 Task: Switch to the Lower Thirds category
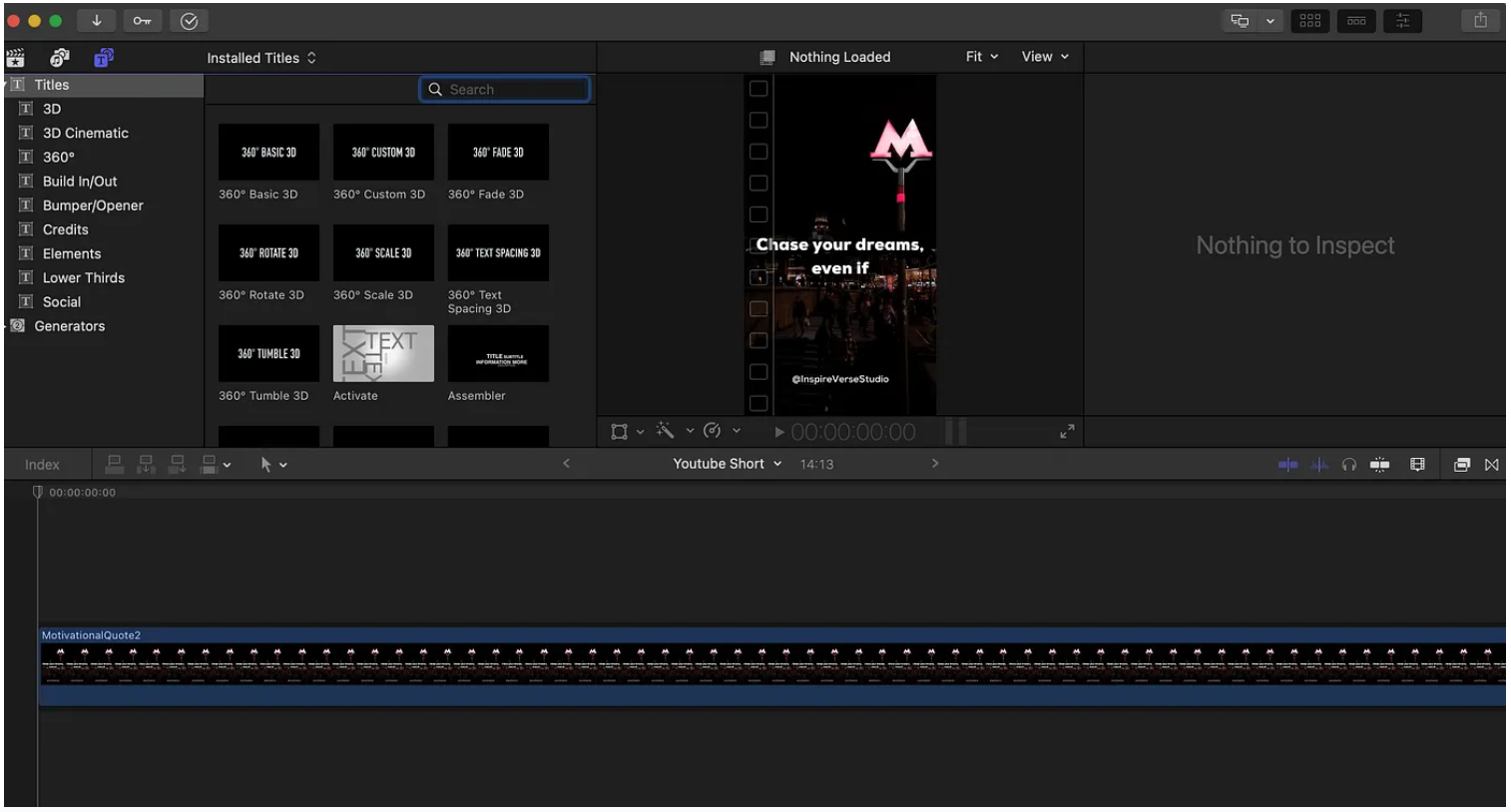coord(84,277)
